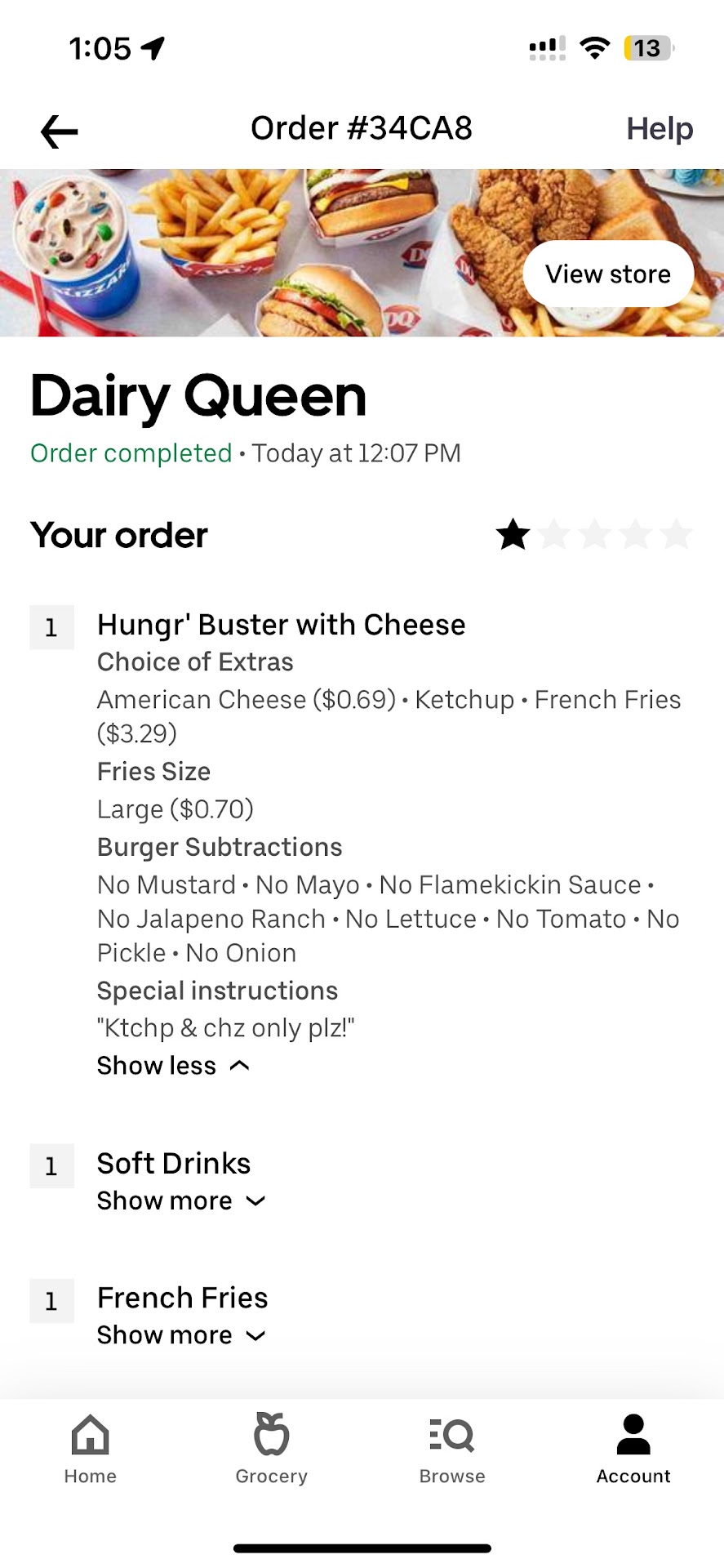Tap the French Fries item title
This screenshot has height=1568, width=724.
pos(183,1298)
